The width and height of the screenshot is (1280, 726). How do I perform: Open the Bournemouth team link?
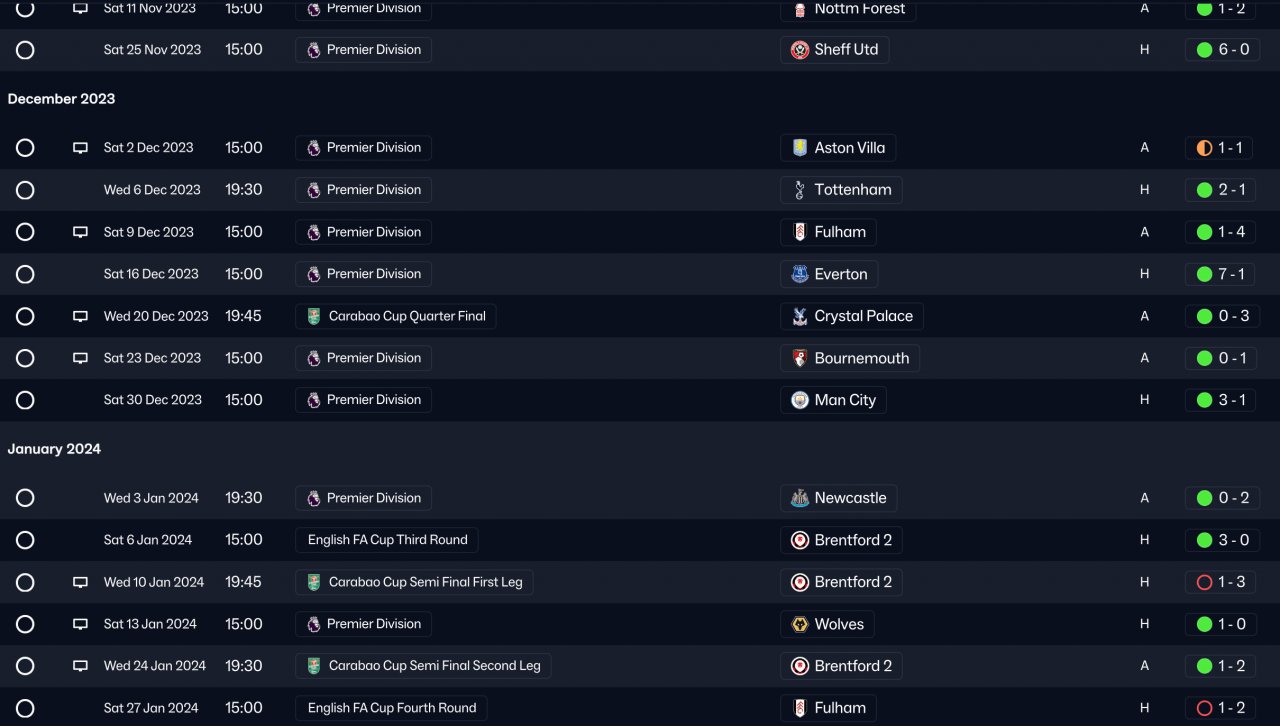point(861,358)
